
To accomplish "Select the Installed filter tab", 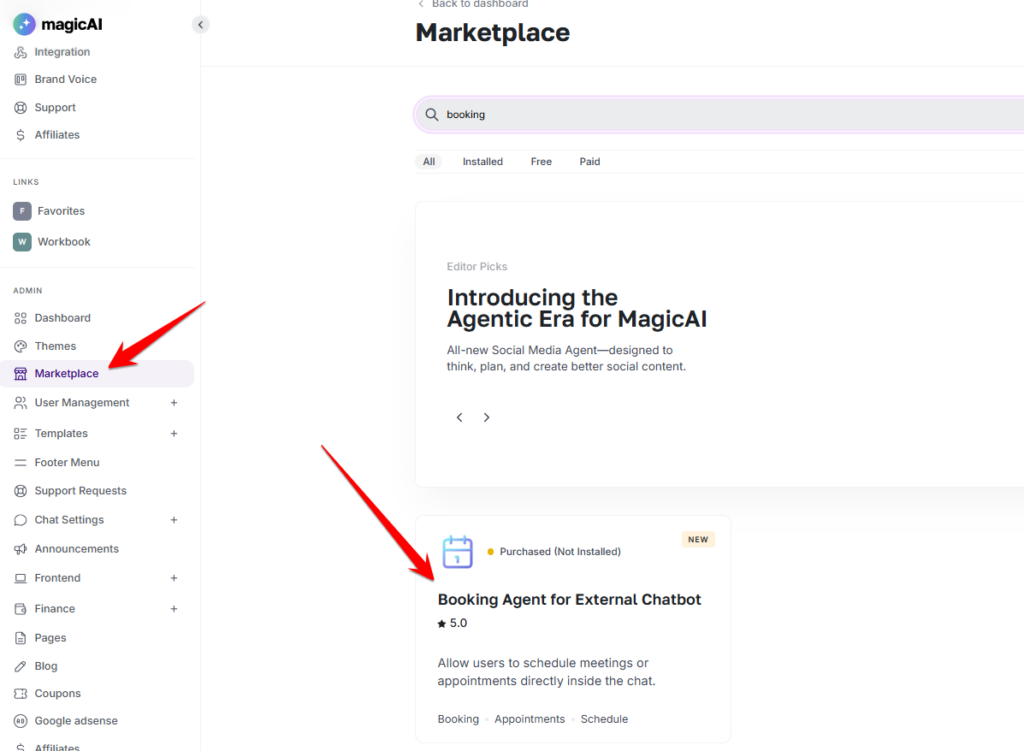I will point(482,162).
